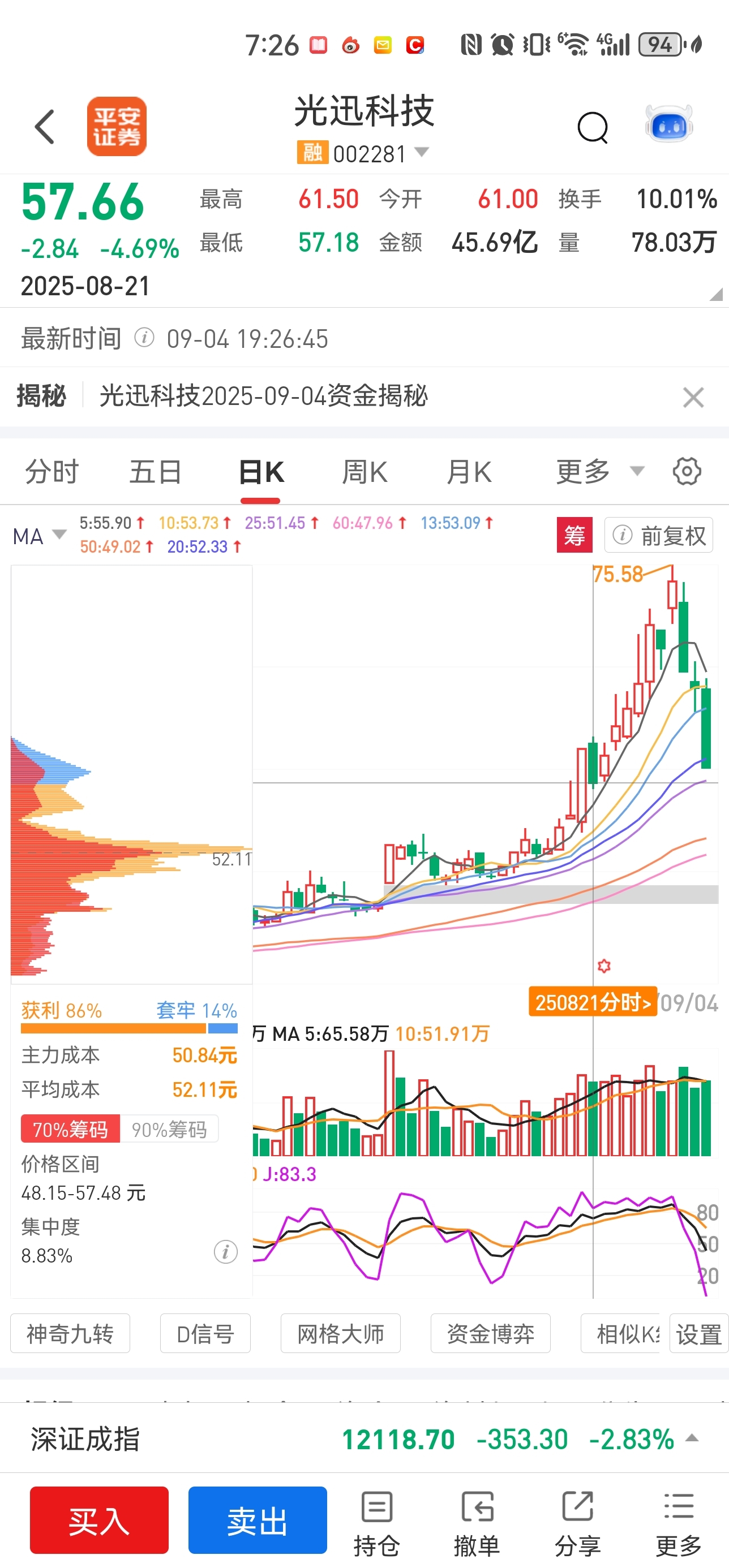The width and height of the screenshot is (729, 1568).
Task: Tap info icon beside 集中度
Action: [x=225, y=1252]
